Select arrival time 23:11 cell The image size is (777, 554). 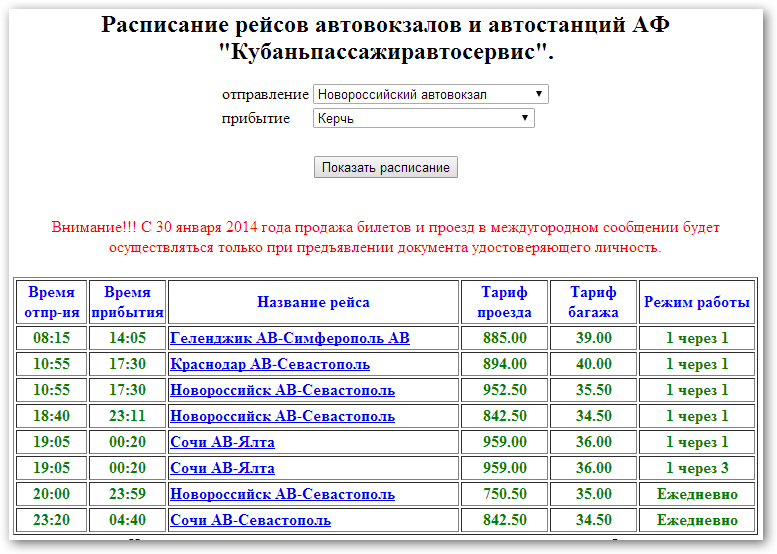pyautogui.click(x=127, y=416)
